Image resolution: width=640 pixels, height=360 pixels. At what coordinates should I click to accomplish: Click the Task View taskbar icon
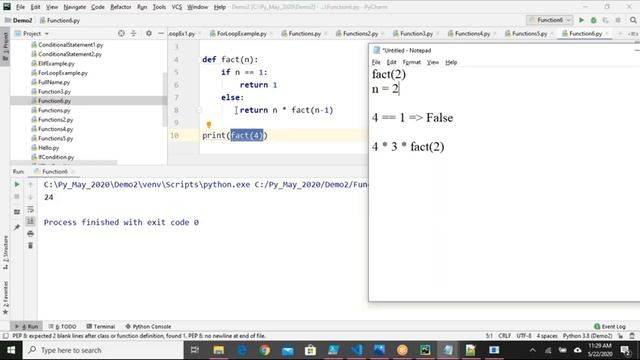pos(195,350)
